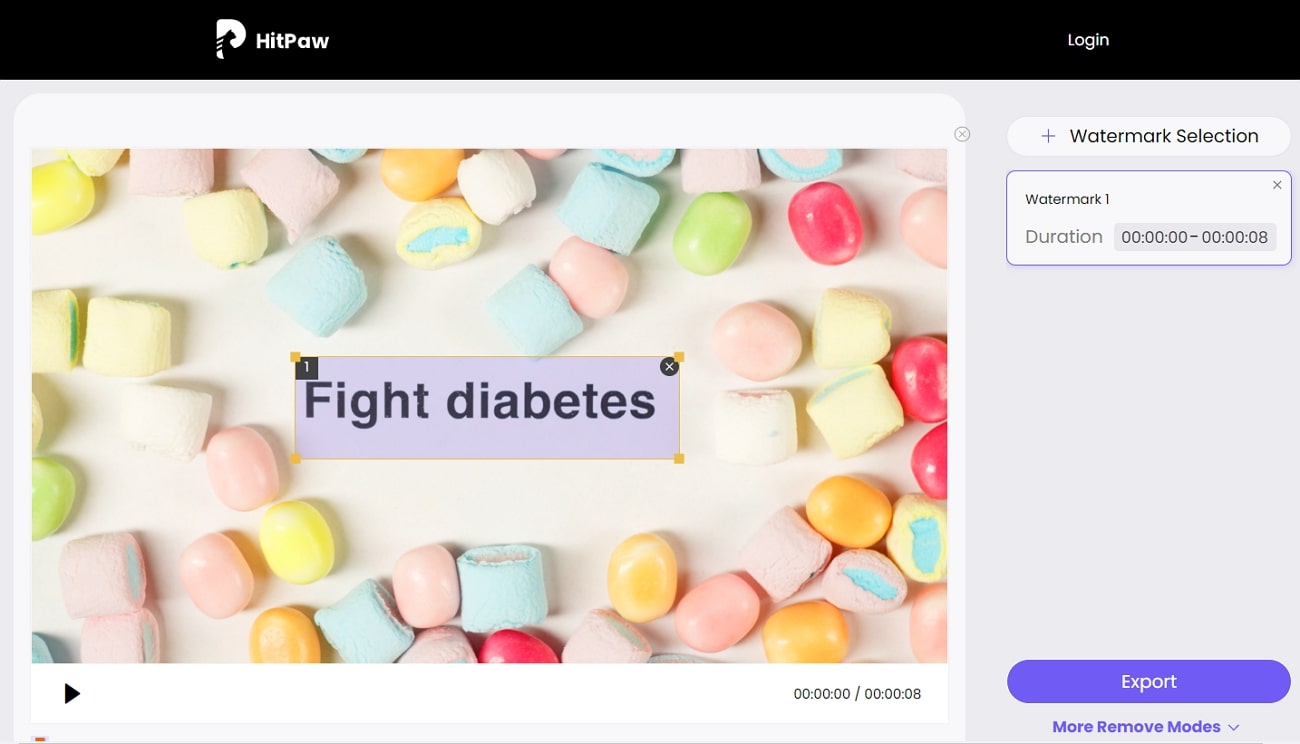The width and height of the screenshot is (1300, 744).
Task: Play the video preview
Action: [72, 693]
